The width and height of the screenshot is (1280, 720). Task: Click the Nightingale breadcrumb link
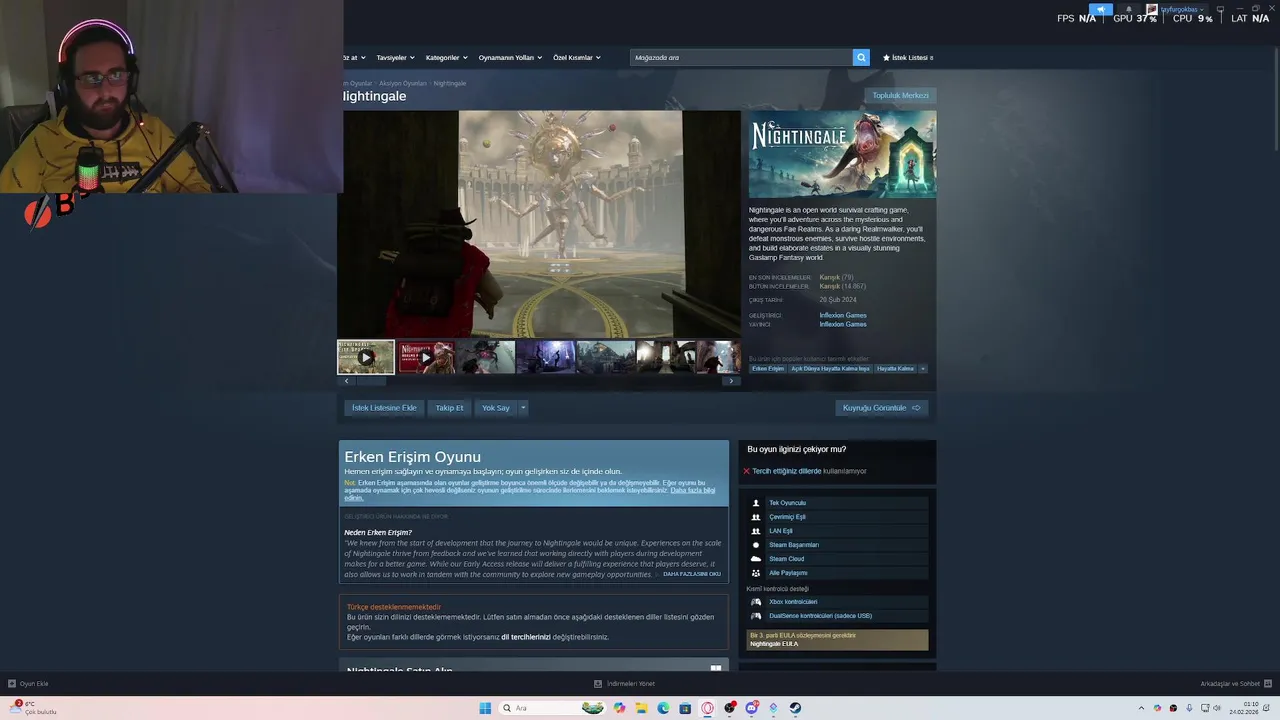click(x=450, y=83)
